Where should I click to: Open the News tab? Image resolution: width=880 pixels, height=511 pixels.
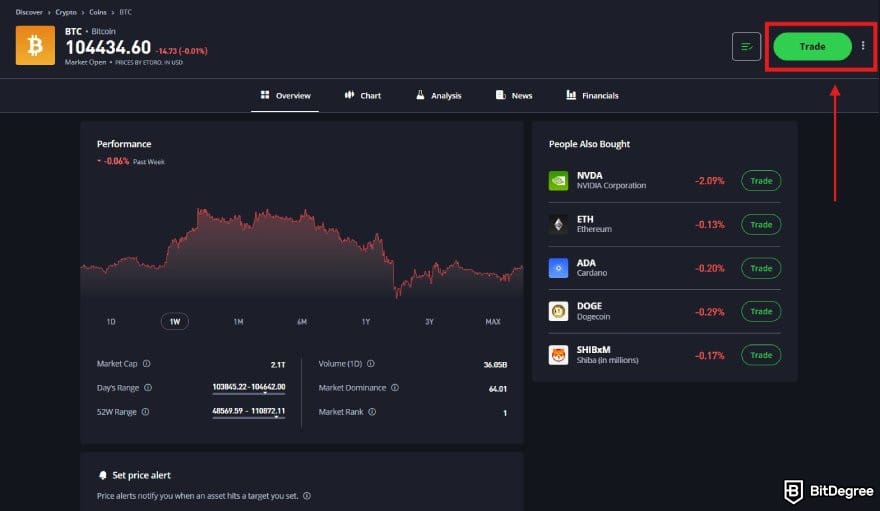(514, 95)
